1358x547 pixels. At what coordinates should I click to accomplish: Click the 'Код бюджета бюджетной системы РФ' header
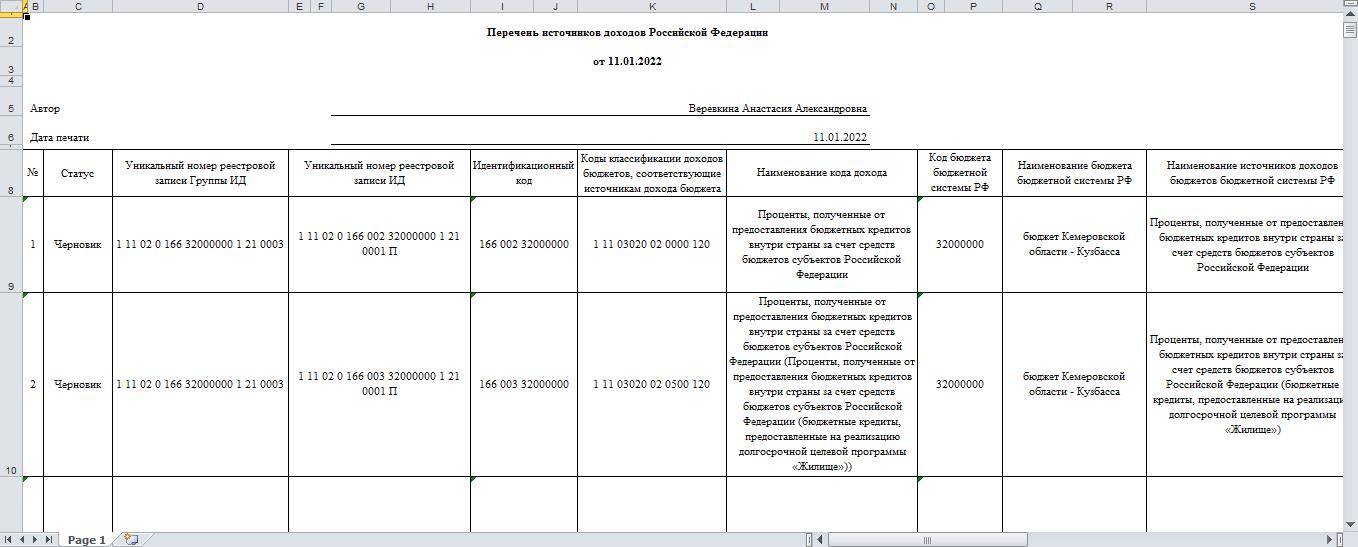pos(960,173)
